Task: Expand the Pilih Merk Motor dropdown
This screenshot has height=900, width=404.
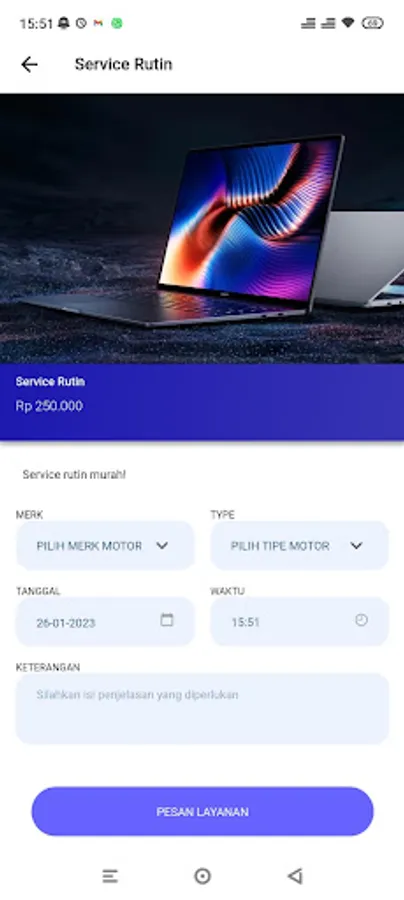Action: tap(105, 545)
